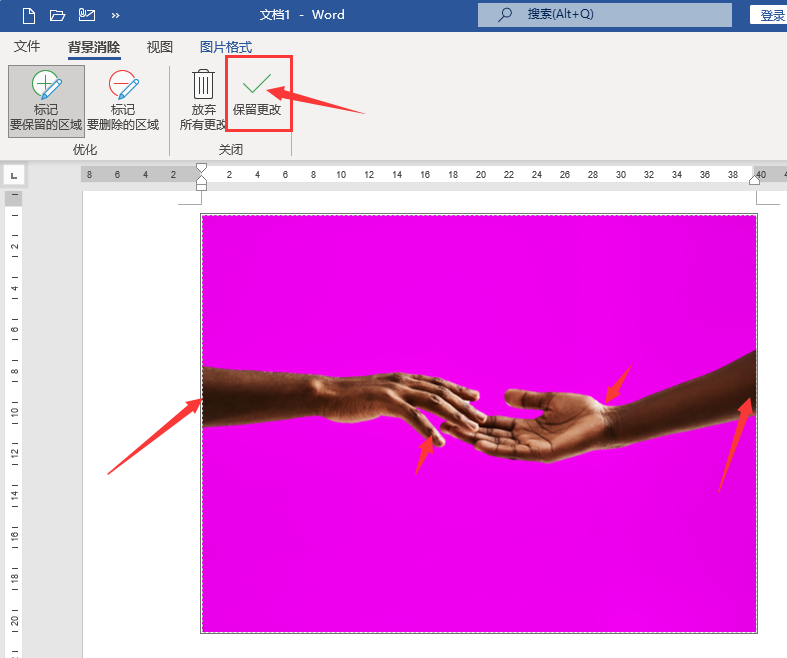Expand quick access toolbar overflow chevrons
The image size is (787, 658).
115,16
